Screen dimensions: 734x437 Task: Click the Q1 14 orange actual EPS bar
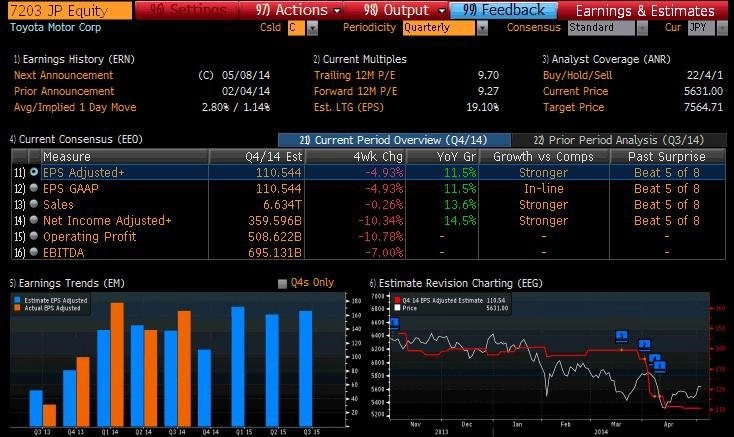click(x=117, y=364)
